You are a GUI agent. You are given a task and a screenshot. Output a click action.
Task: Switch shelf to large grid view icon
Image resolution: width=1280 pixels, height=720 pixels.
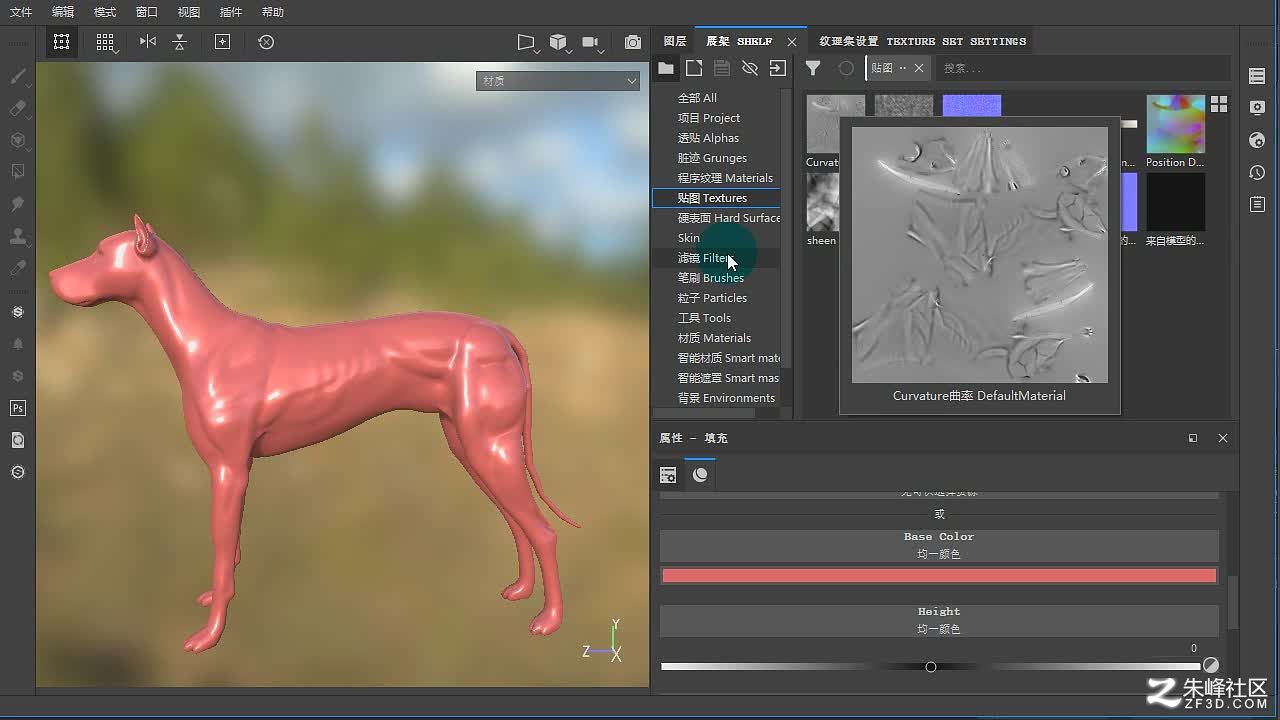(1219, 104)
